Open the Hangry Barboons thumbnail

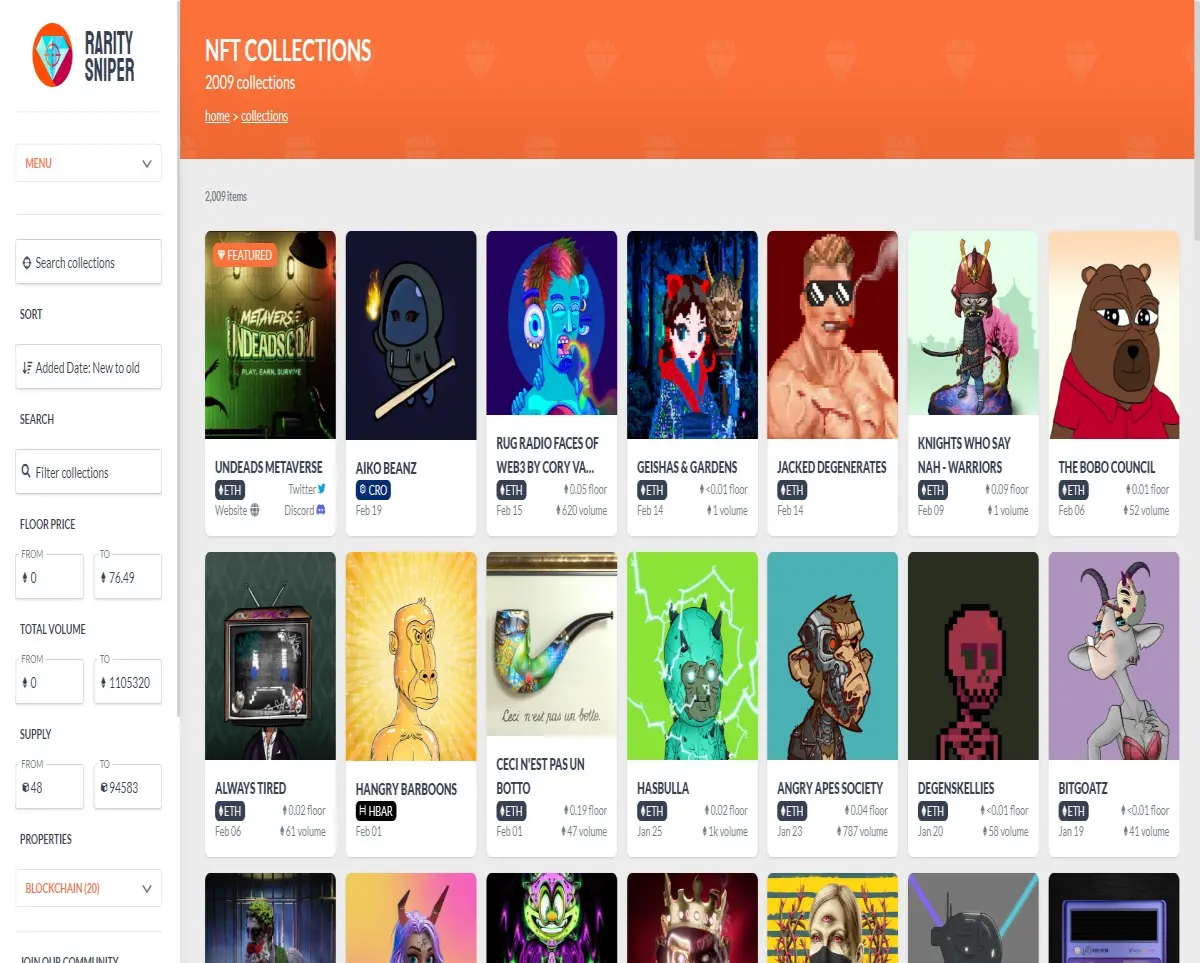click(411, 656)
